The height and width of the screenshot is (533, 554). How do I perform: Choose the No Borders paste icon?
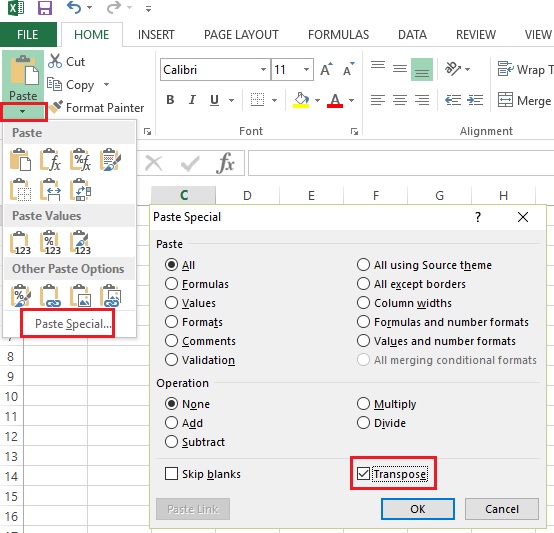20,190
